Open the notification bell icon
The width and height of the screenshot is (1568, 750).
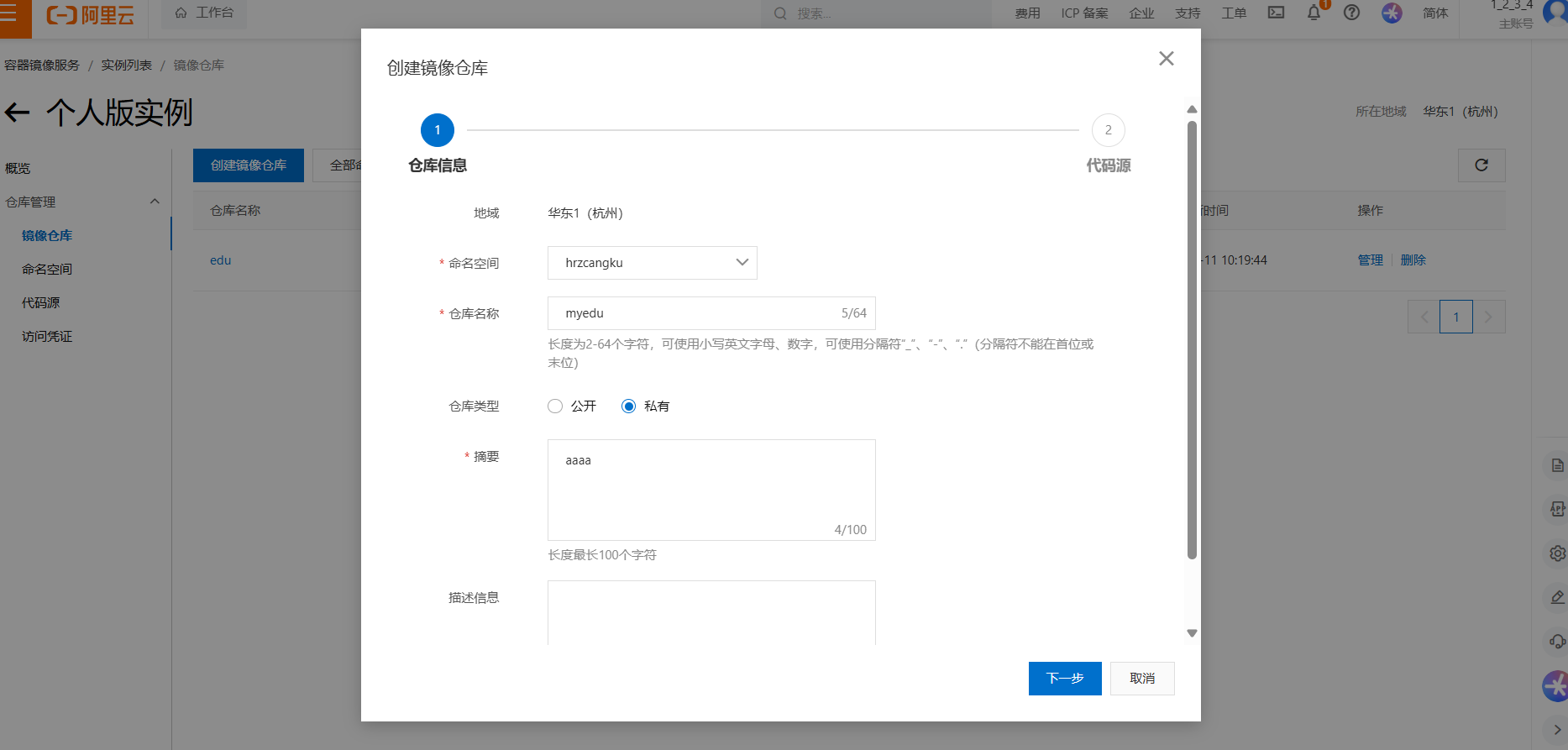tap(1314, 13)
